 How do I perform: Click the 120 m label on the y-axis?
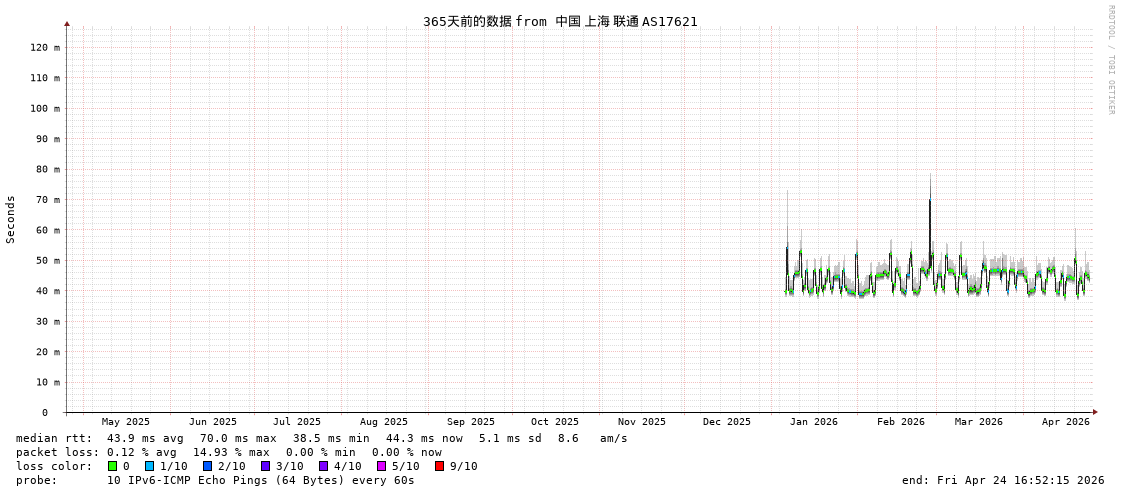tap(45, 47)
